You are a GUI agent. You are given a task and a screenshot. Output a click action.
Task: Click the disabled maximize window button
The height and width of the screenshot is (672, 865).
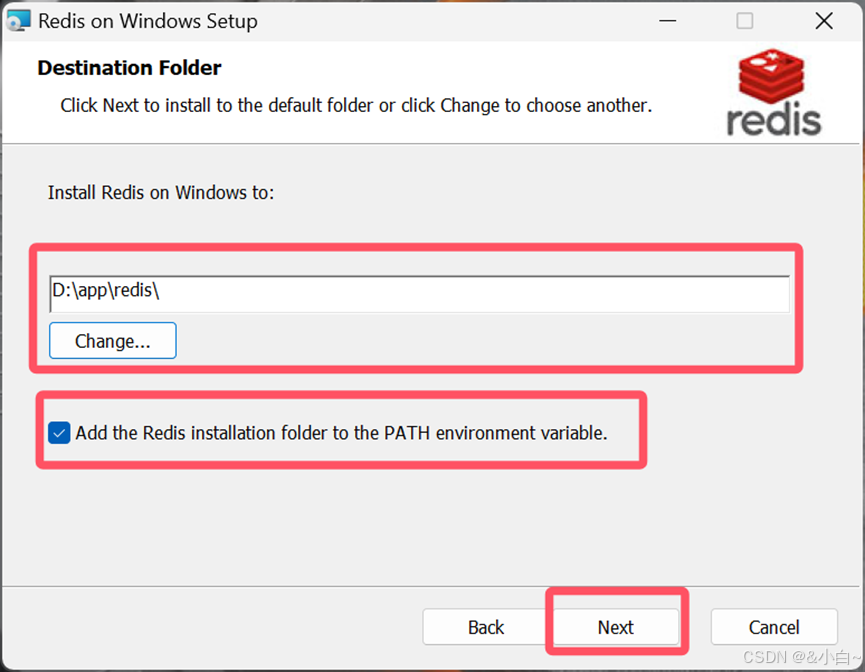[745, 21]
